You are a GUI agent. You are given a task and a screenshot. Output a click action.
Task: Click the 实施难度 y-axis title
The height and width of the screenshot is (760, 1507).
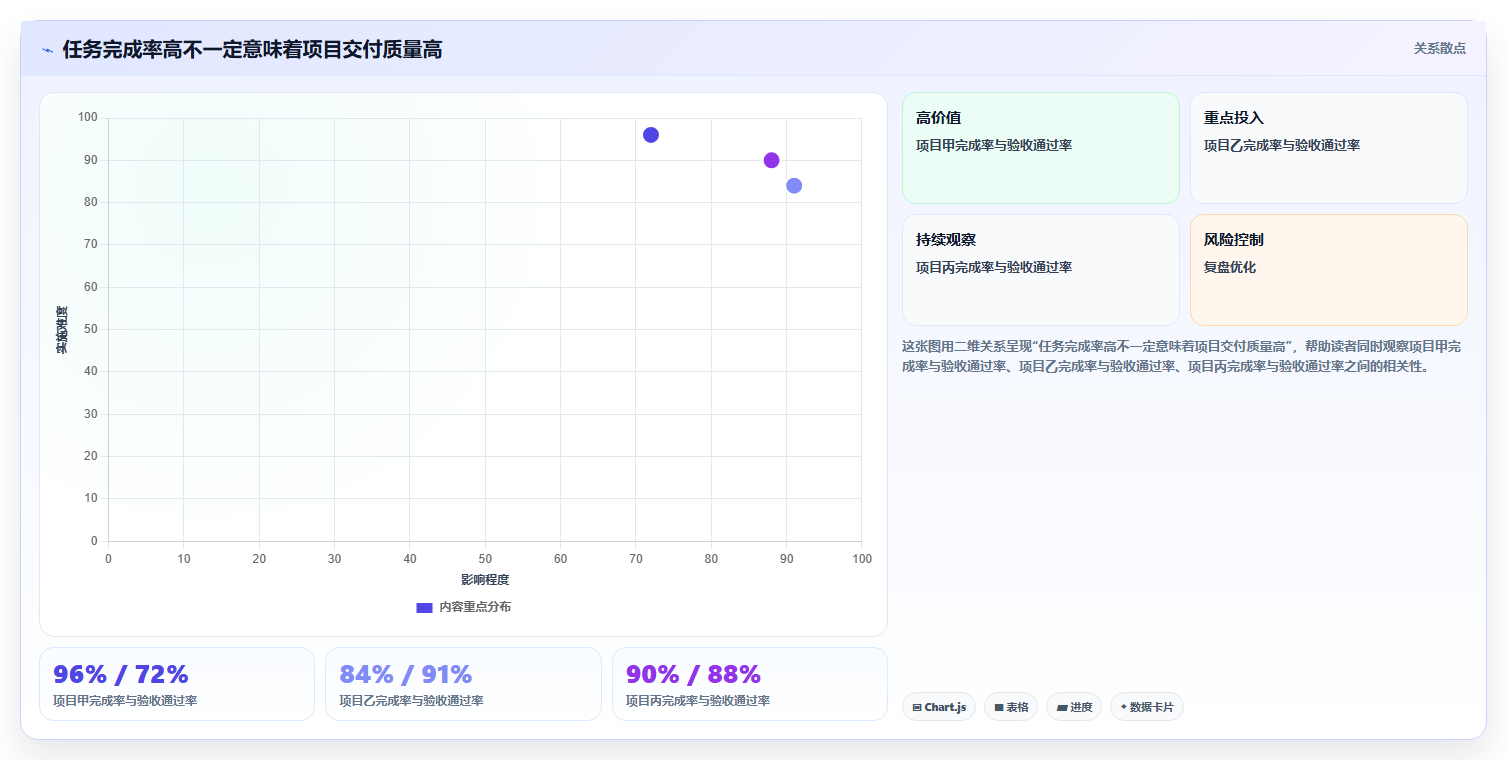(x=62, y=330)
